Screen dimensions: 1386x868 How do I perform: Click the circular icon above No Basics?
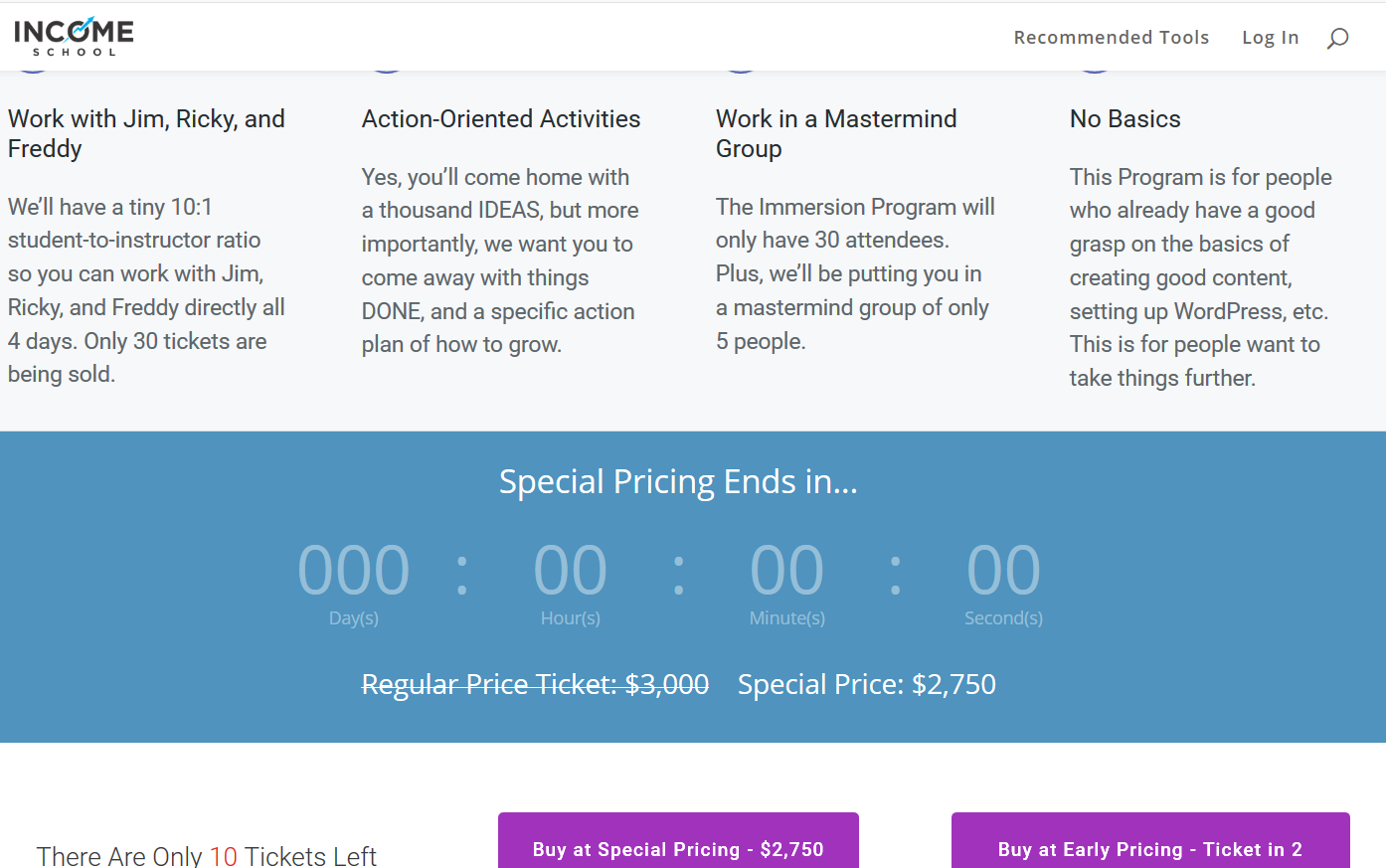click(x=1094, y=71)
